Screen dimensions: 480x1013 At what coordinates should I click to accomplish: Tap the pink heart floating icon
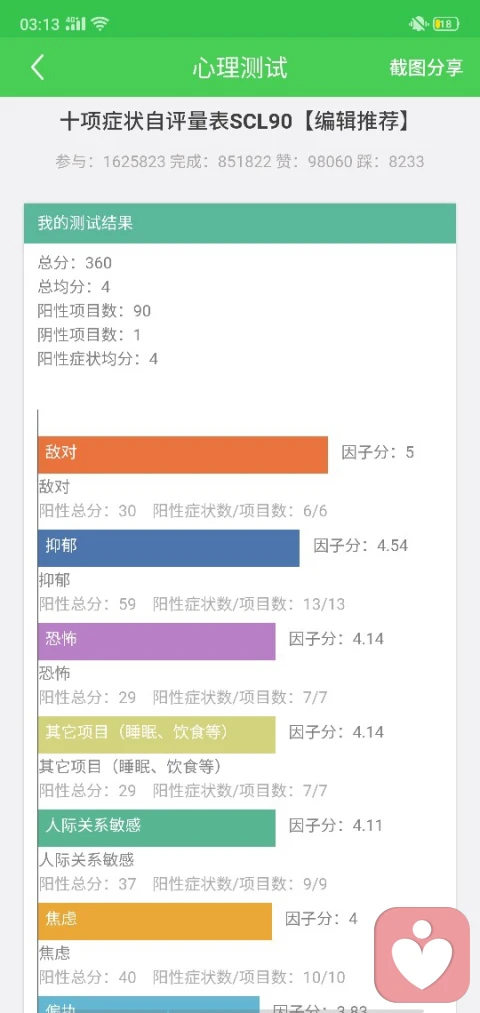click(422, 954)
